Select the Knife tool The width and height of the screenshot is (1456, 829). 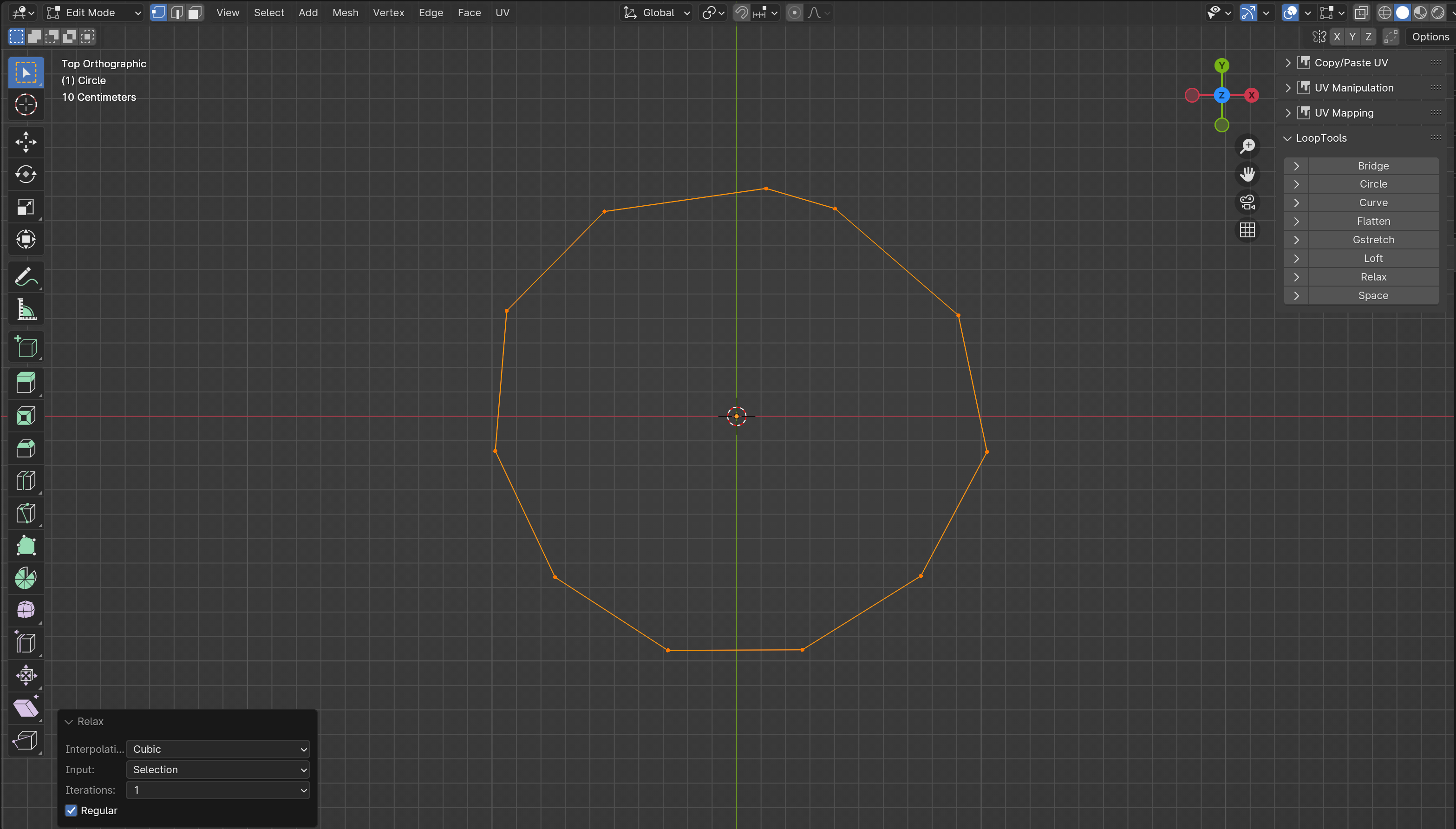coord(26,513)
